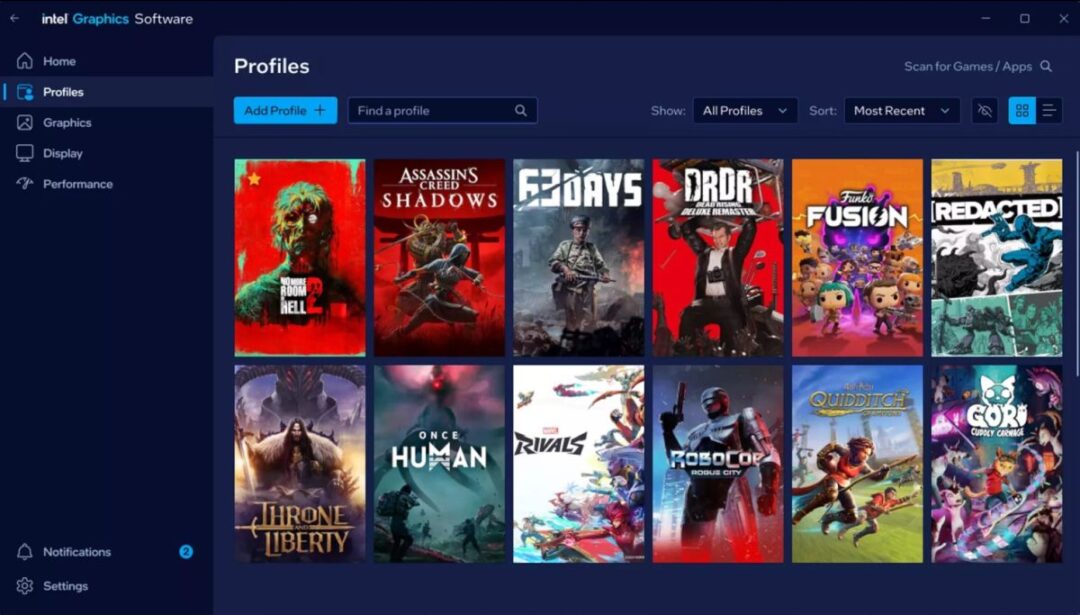Open the Home page from sidebar
This screenshot has width=1080, height=615.
59,61
